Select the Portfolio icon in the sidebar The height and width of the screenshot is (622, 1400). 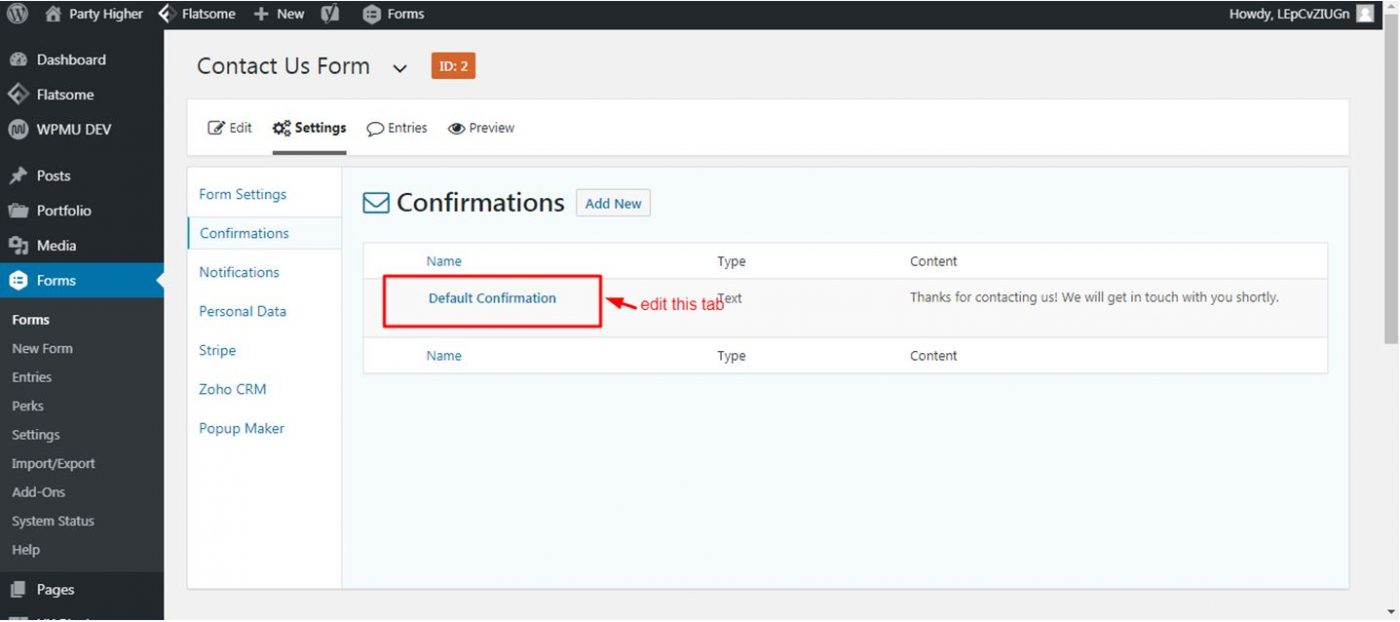pyautogui.click(x=21, y=210)
